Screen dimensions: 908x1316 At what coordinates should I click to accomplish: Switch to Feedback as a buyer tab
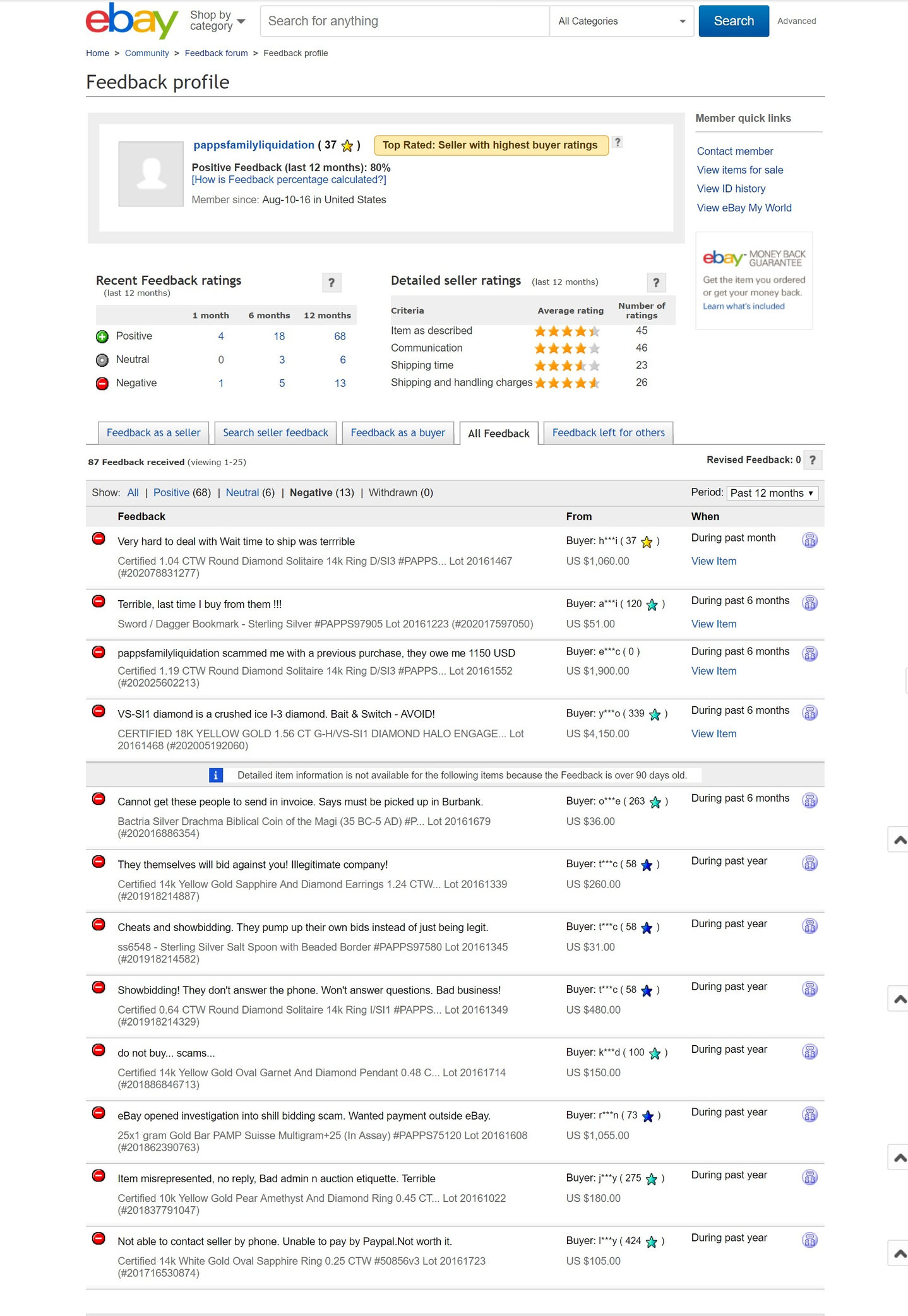398,433
